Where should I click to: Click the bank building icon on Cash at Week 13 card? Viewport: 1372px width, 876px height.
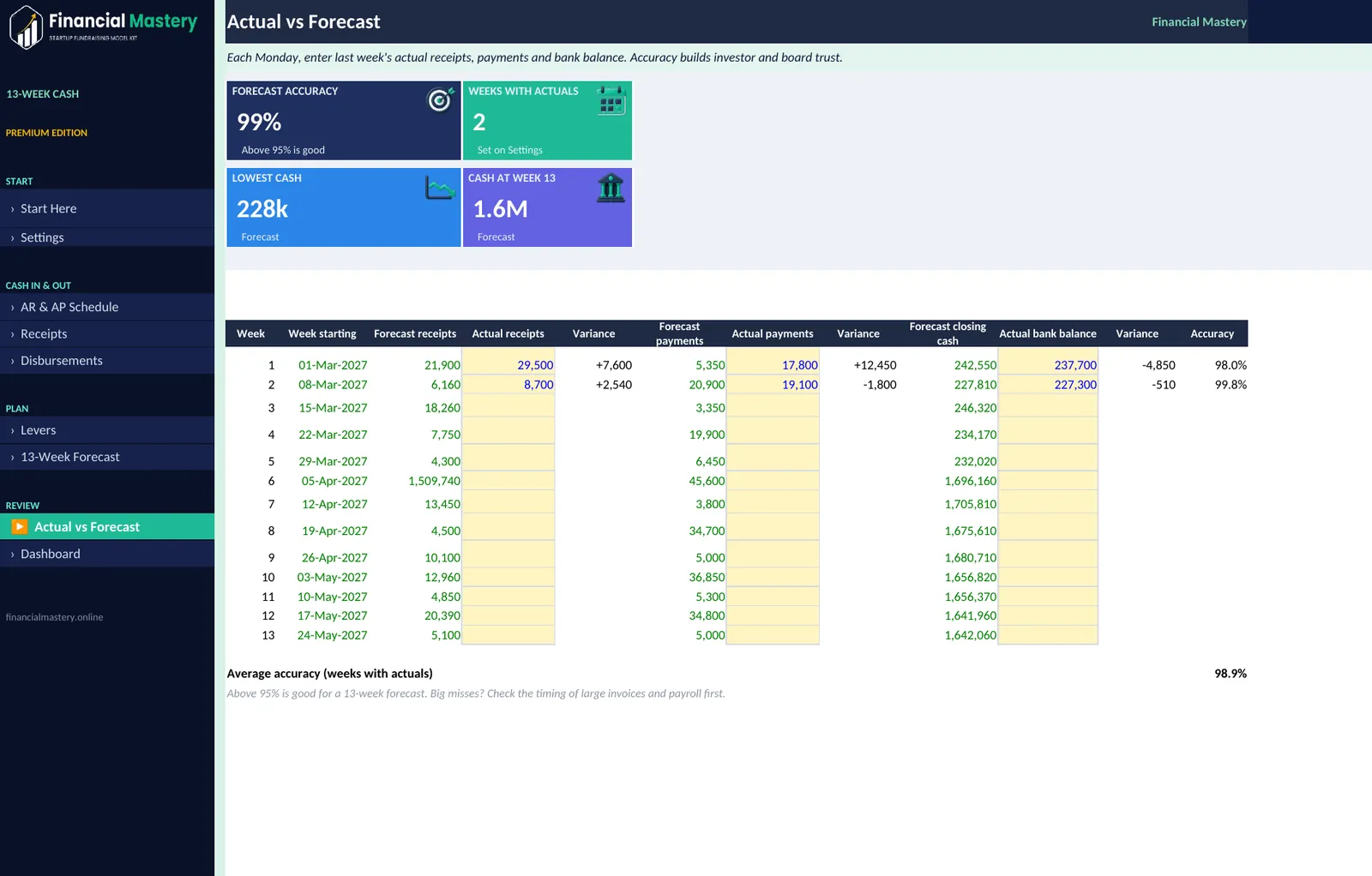[611, 187]
